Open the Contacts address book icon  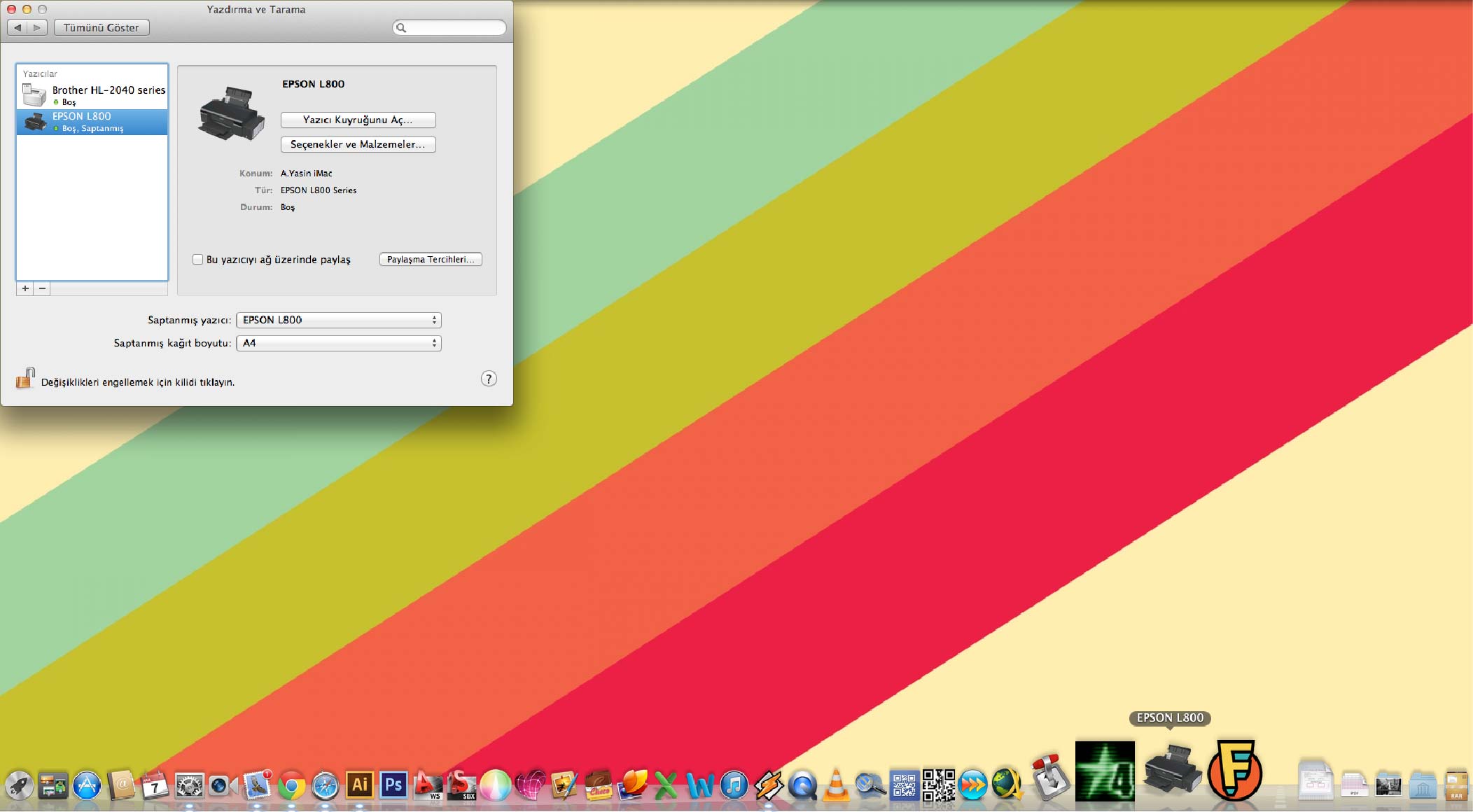click(x=122, y=785)
